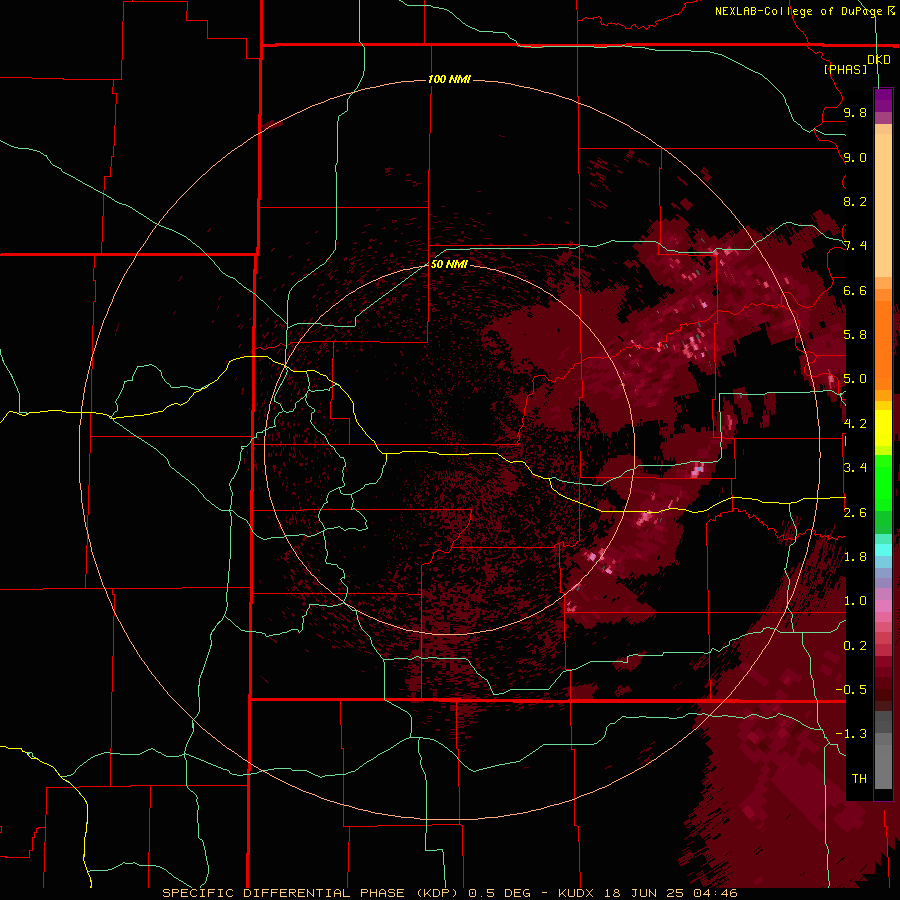The image size is (900, 900).
Task: Click the -1.3 value on the scale
Action: point(851,734)
